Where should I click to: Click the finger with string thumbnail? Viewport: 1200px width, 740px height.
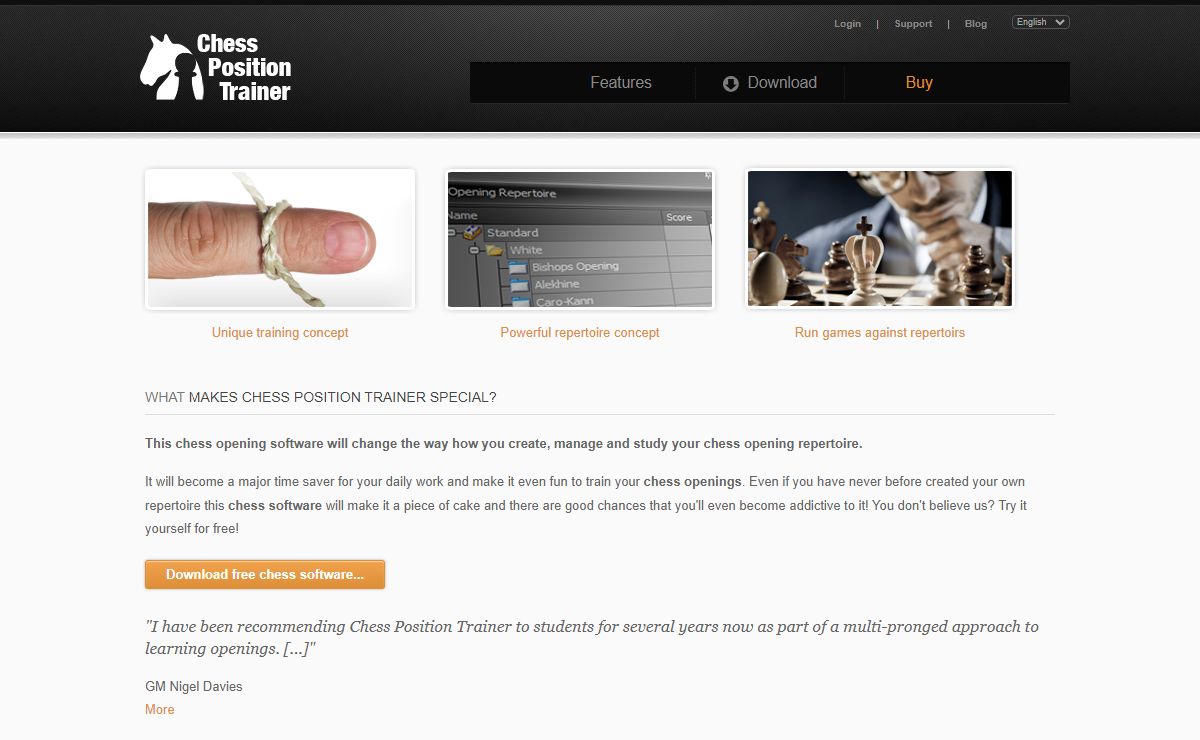point(280,239)
